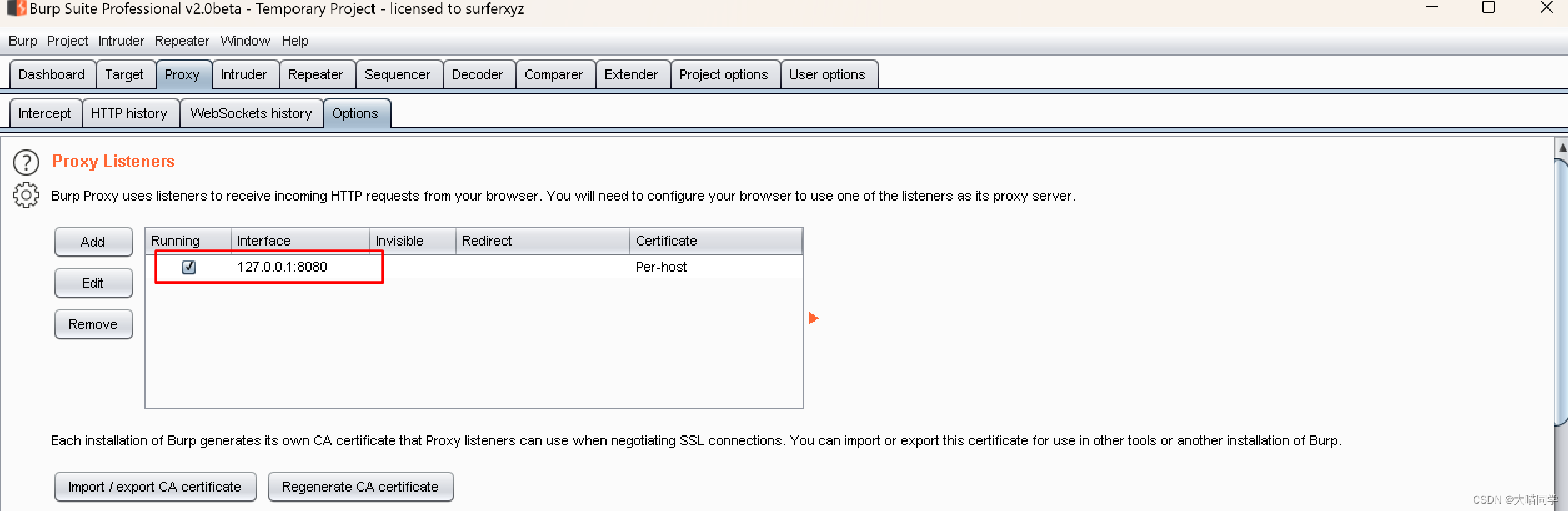Switch to the Intercept sub-tab
The width and height of the screenshot is (1568, 511).
[x=45, y=114]
